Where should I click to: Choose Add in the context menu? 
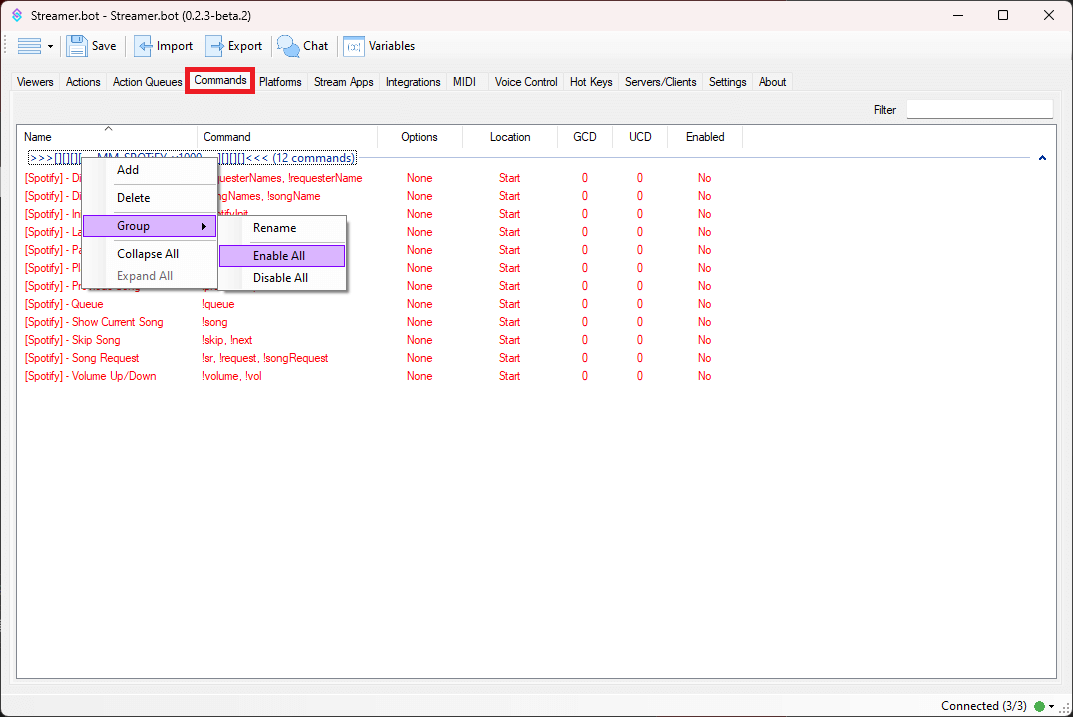pos(150,170)
